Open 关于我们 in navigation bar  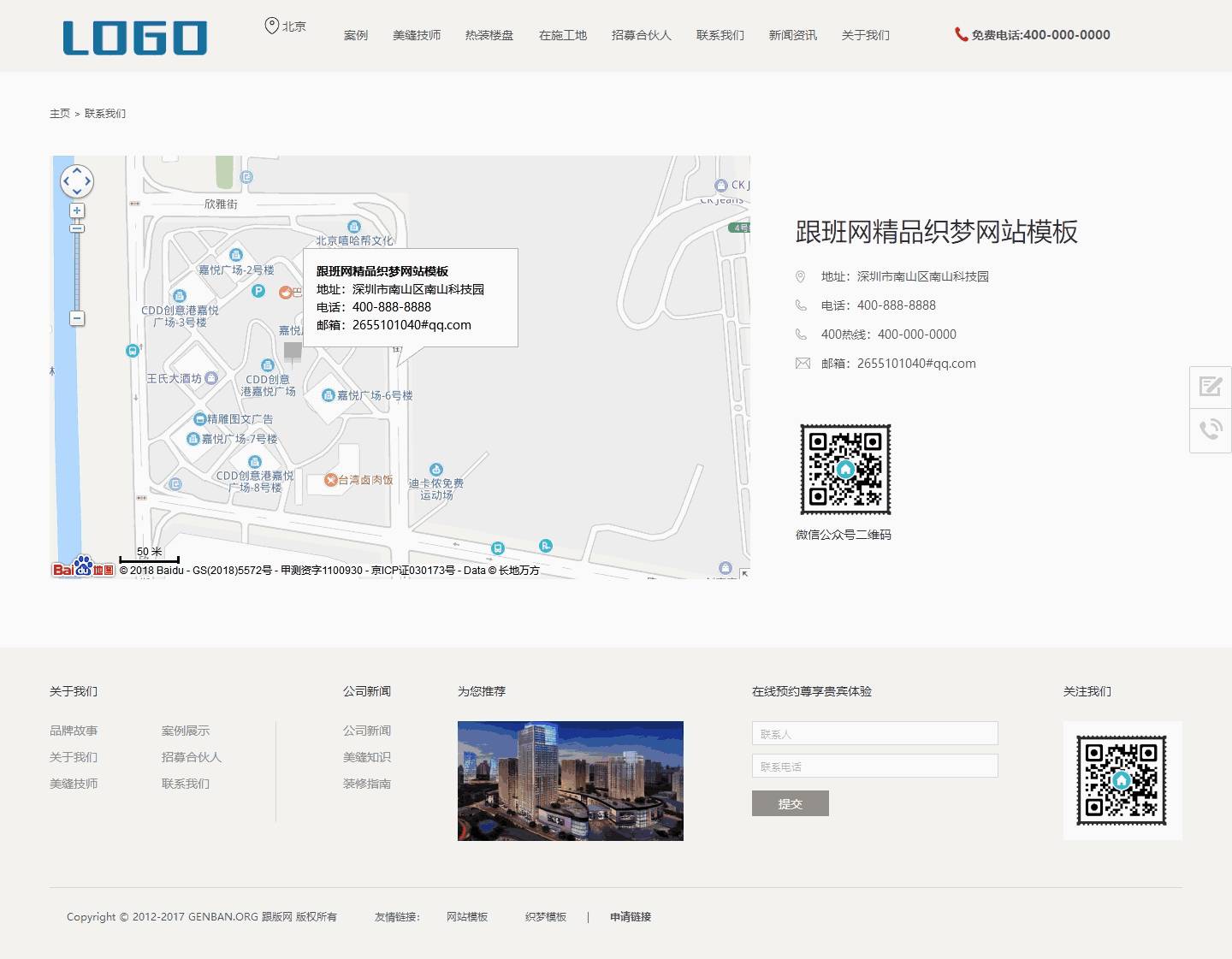coord(866,35)
